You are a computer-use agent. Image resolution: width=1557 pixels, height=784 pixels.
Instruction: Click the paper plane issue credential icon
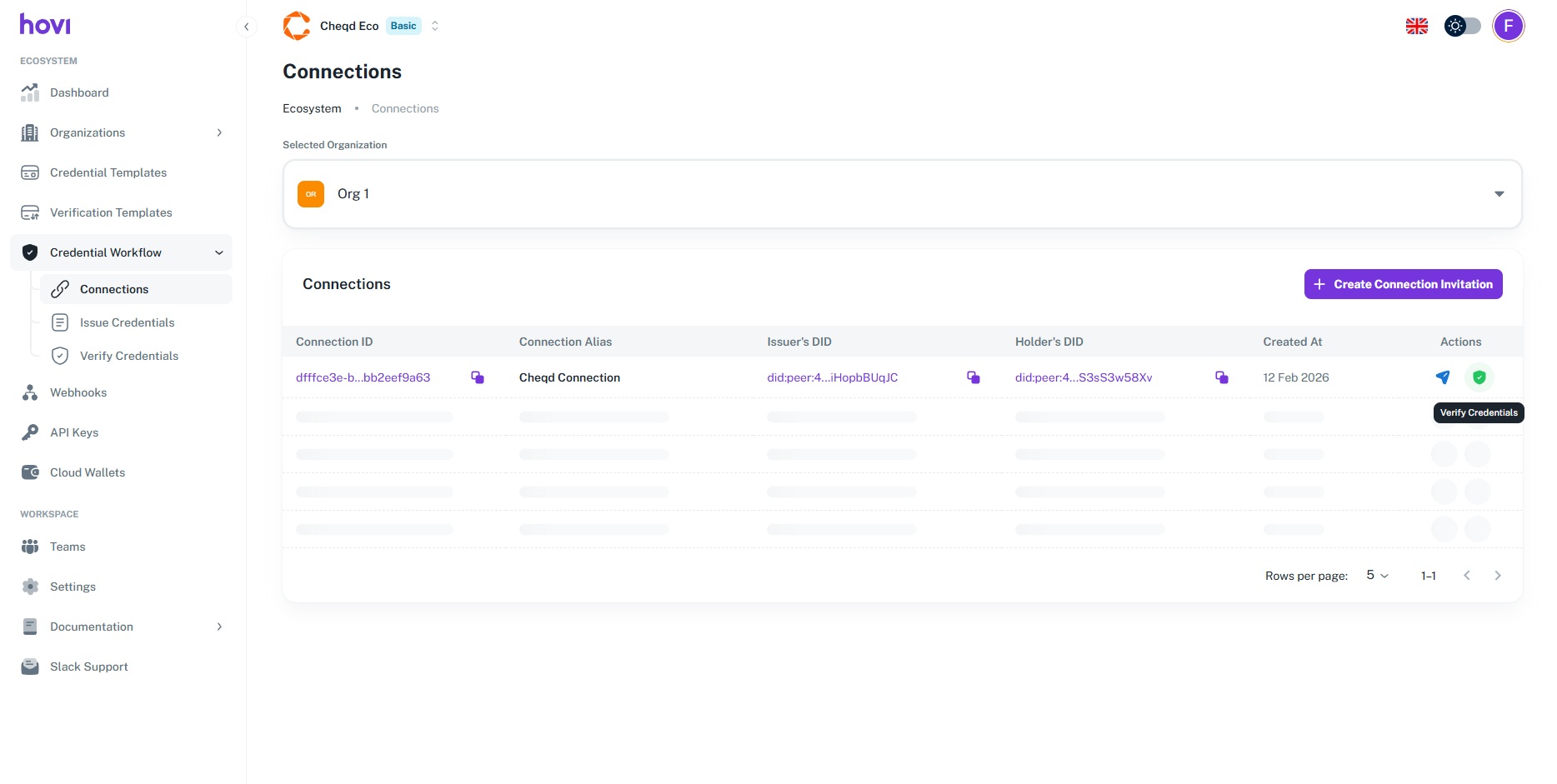tap(1443, 377)
